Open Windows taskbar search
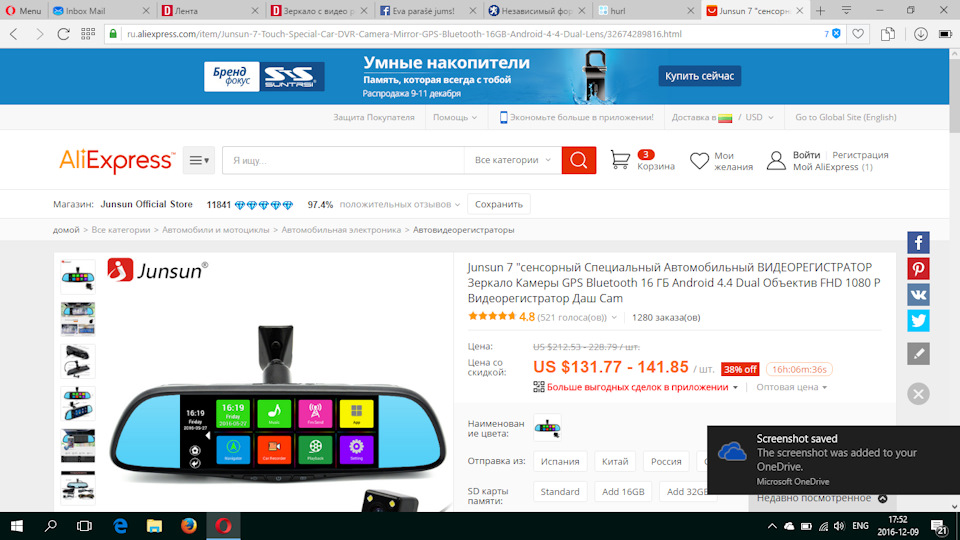The height and width of the screenshot is (540, 960). [x=51, y=526]
